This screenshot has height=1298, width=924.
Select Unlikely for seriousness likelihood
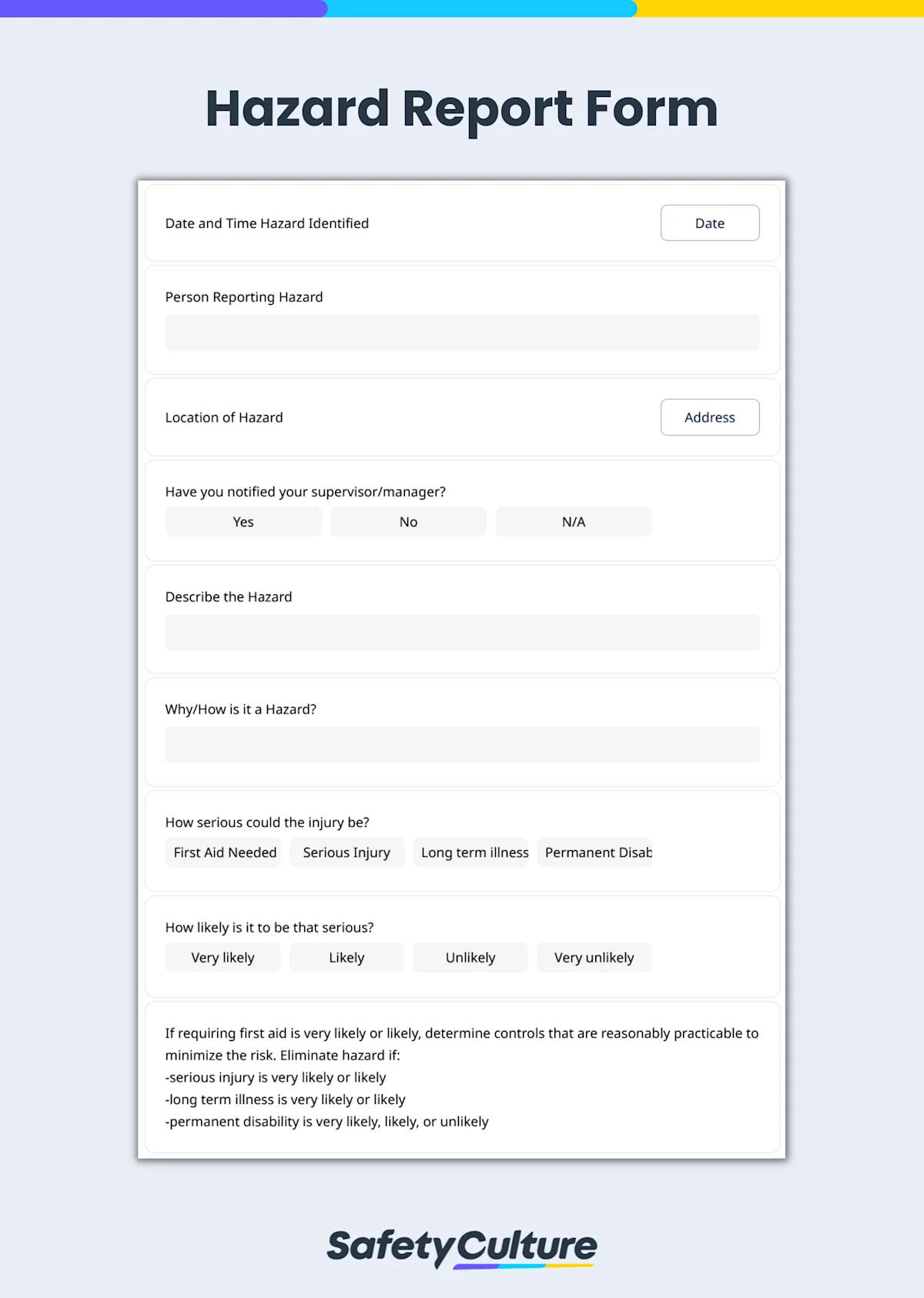coord(470,957)
